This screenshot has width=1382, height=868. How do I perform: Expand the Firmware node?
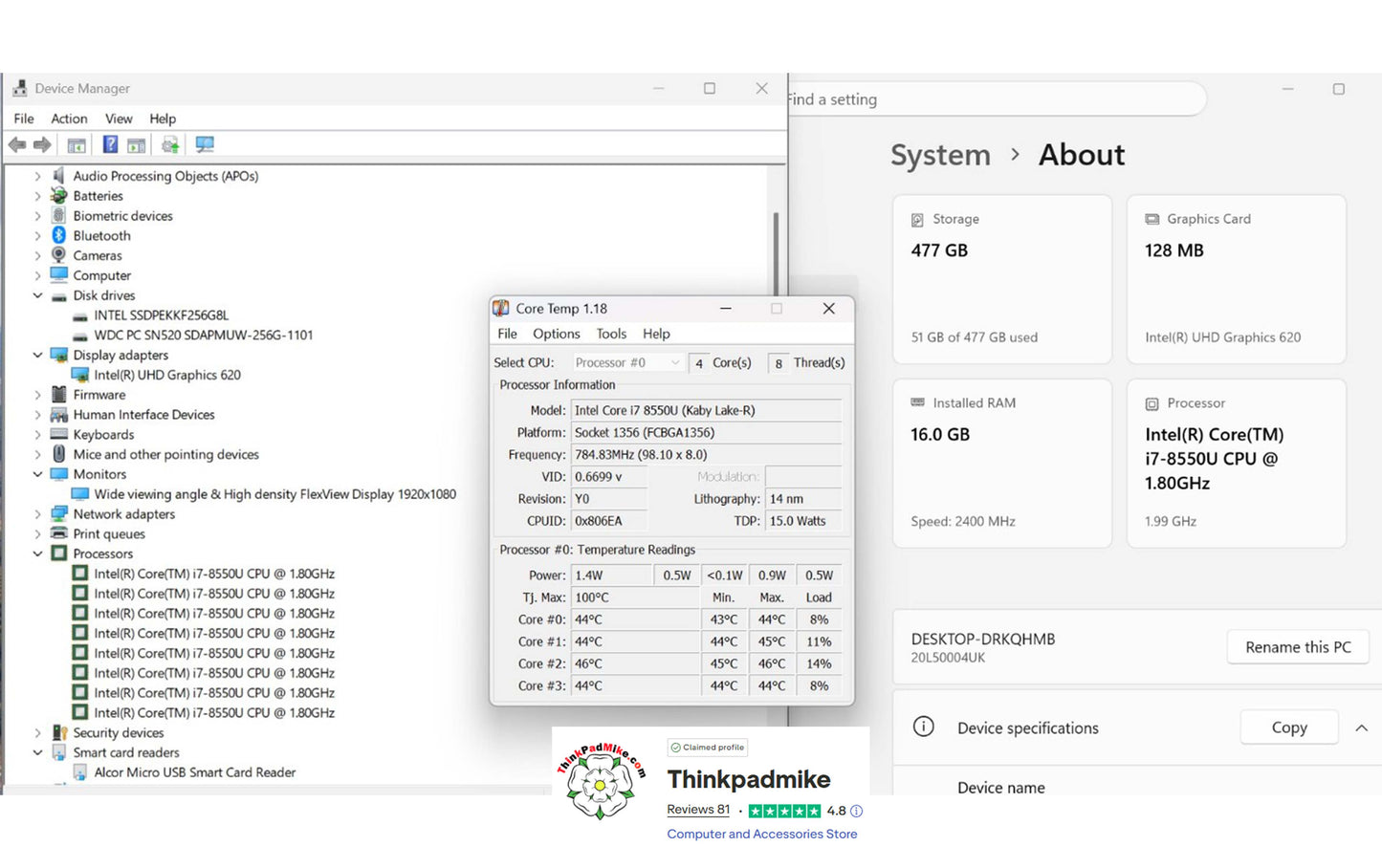coord(38,395)
